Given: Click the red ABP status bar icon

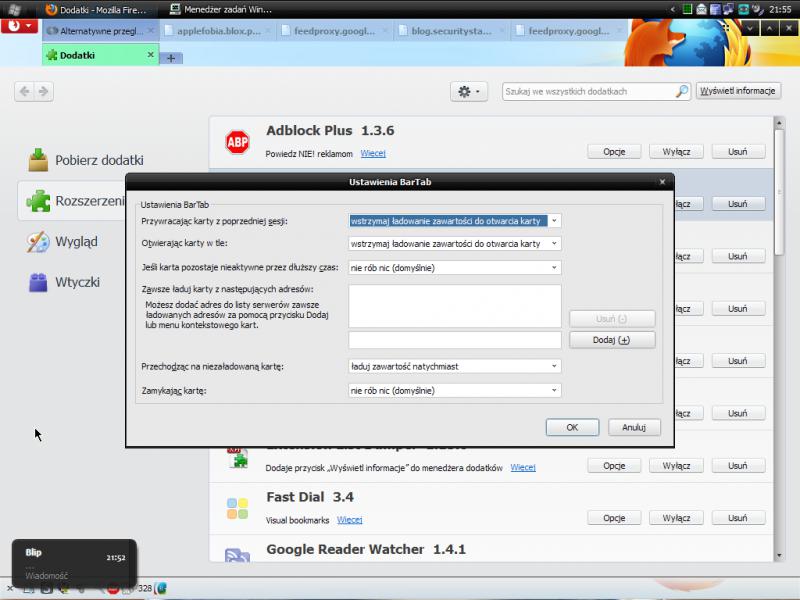Looking at the screenshot, I should (113, 589).
